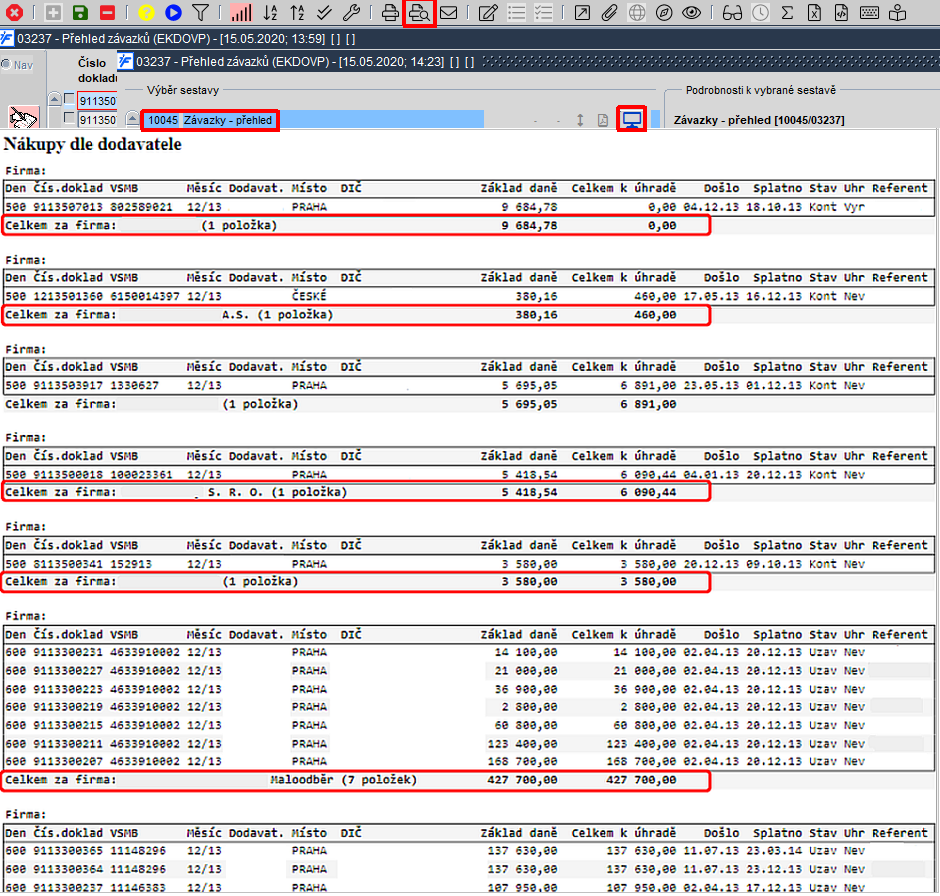
Task: Tick the checkbox in second document row
Action: [x=70, y=118]
